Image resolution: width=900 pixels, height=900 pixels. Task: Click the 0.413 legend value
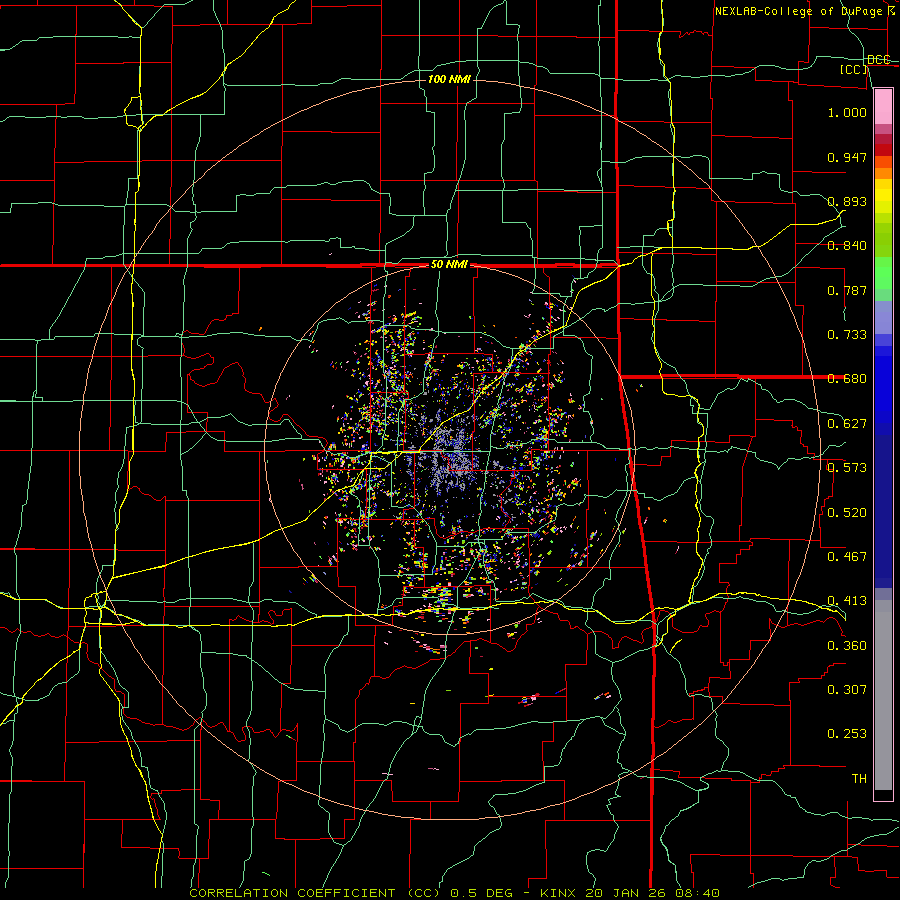point(847,601)
